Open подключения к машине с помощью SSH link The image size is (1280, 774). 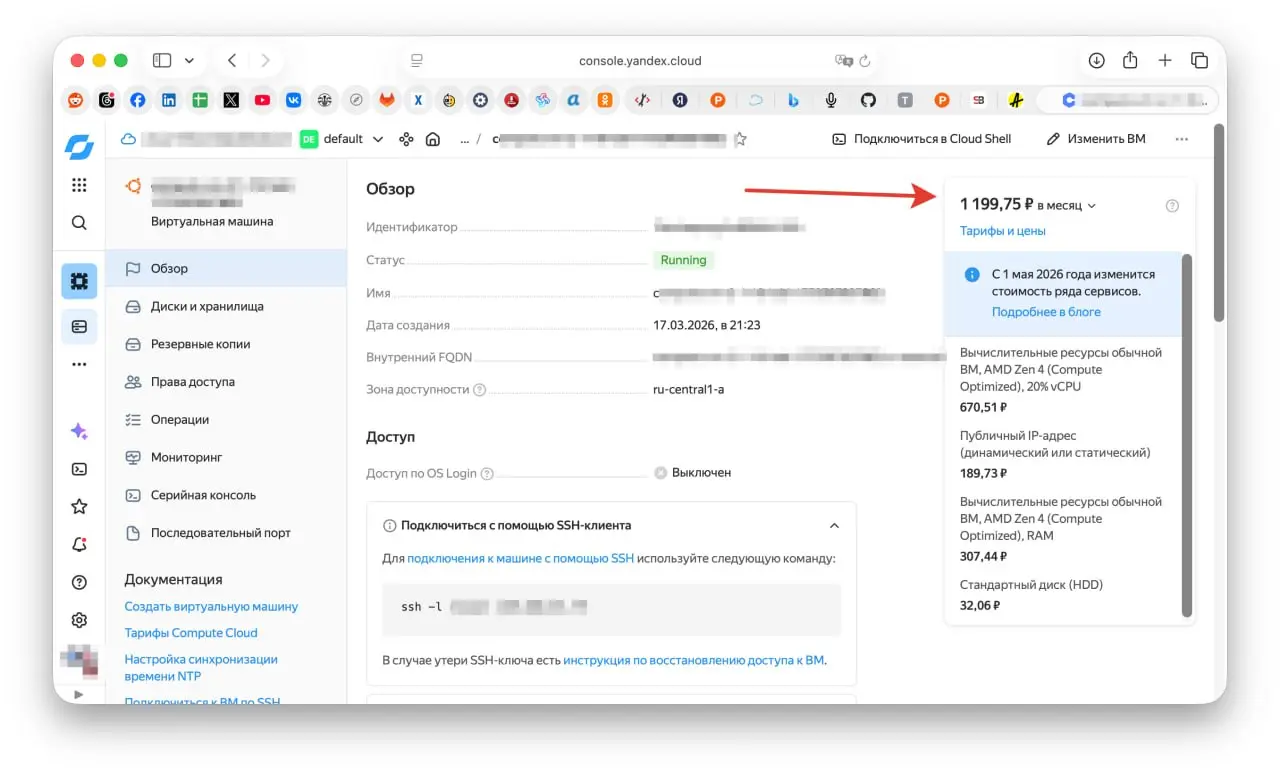[521, 558]
